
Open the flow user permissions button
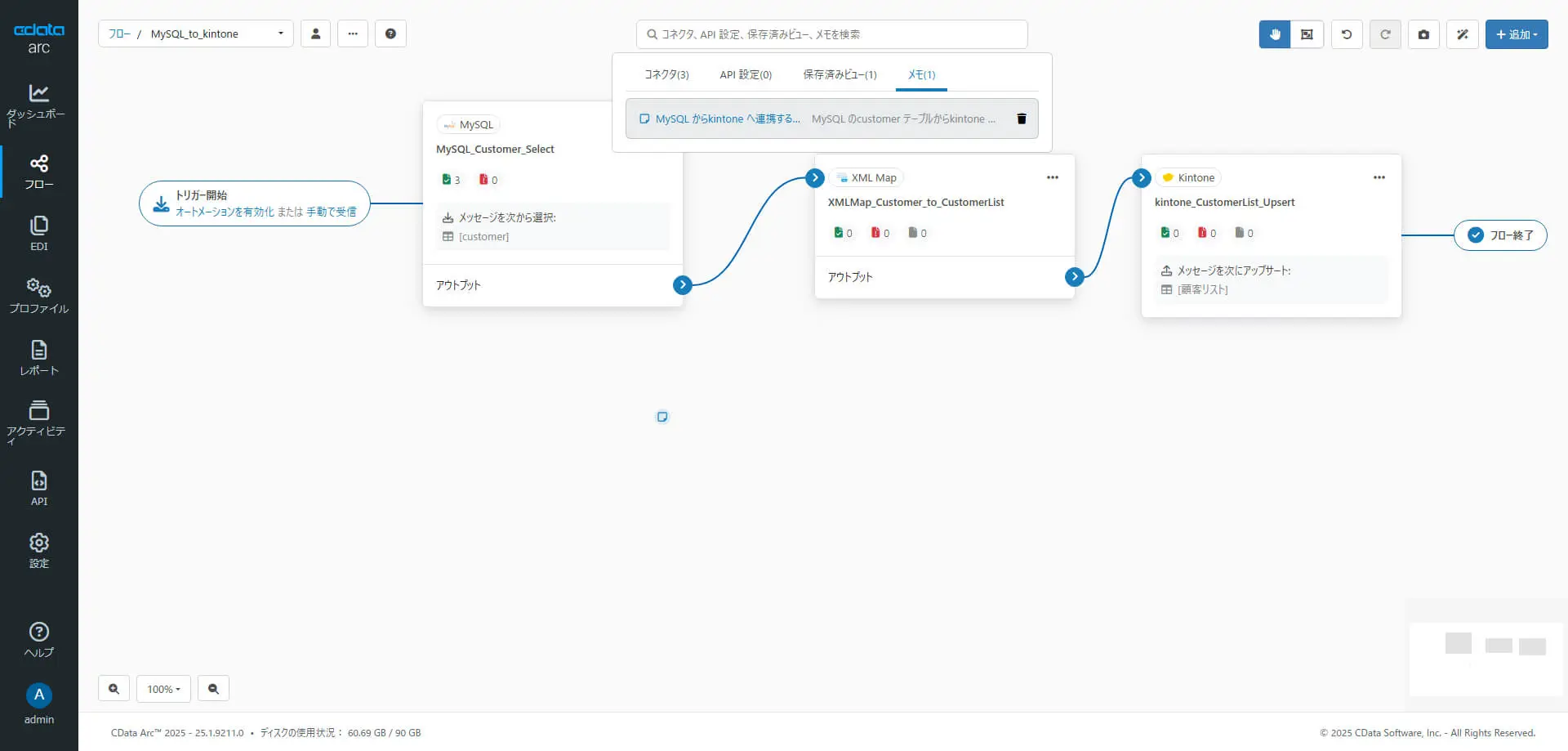click(x=315, y=34)
